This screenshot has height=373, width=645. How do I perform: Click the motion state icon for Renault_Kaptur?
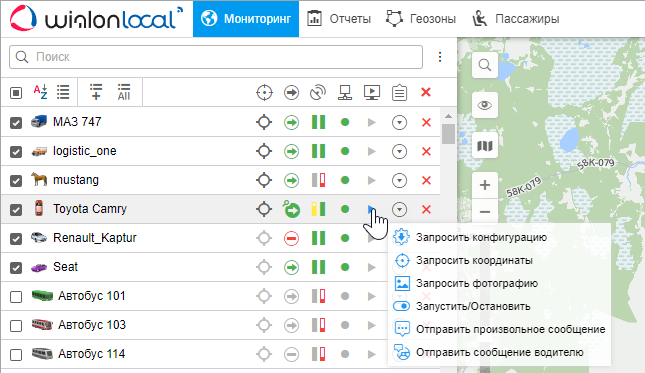click(291, 238)
